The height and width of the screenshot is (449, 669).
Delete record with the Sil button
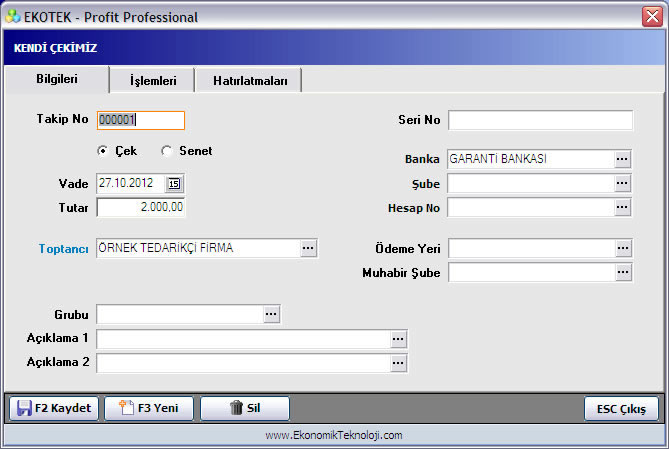click(245, 408)
